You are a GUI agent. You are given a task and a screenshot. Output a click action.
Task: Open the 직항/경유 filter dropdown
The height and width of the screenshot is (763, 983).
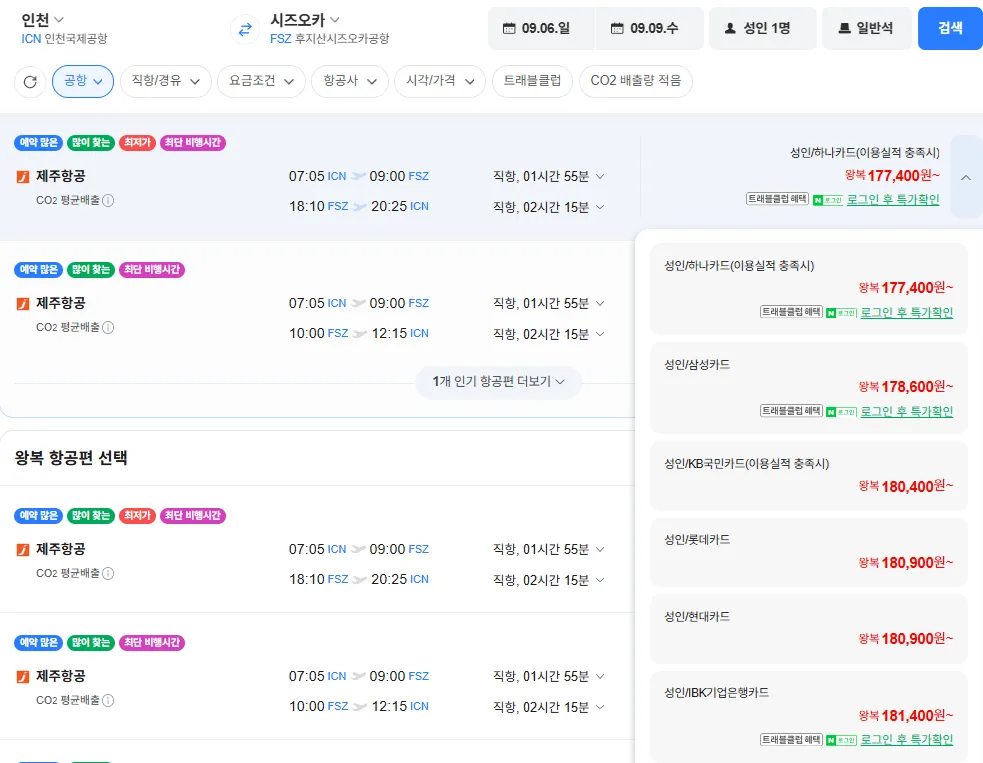[x=166, y=81]
